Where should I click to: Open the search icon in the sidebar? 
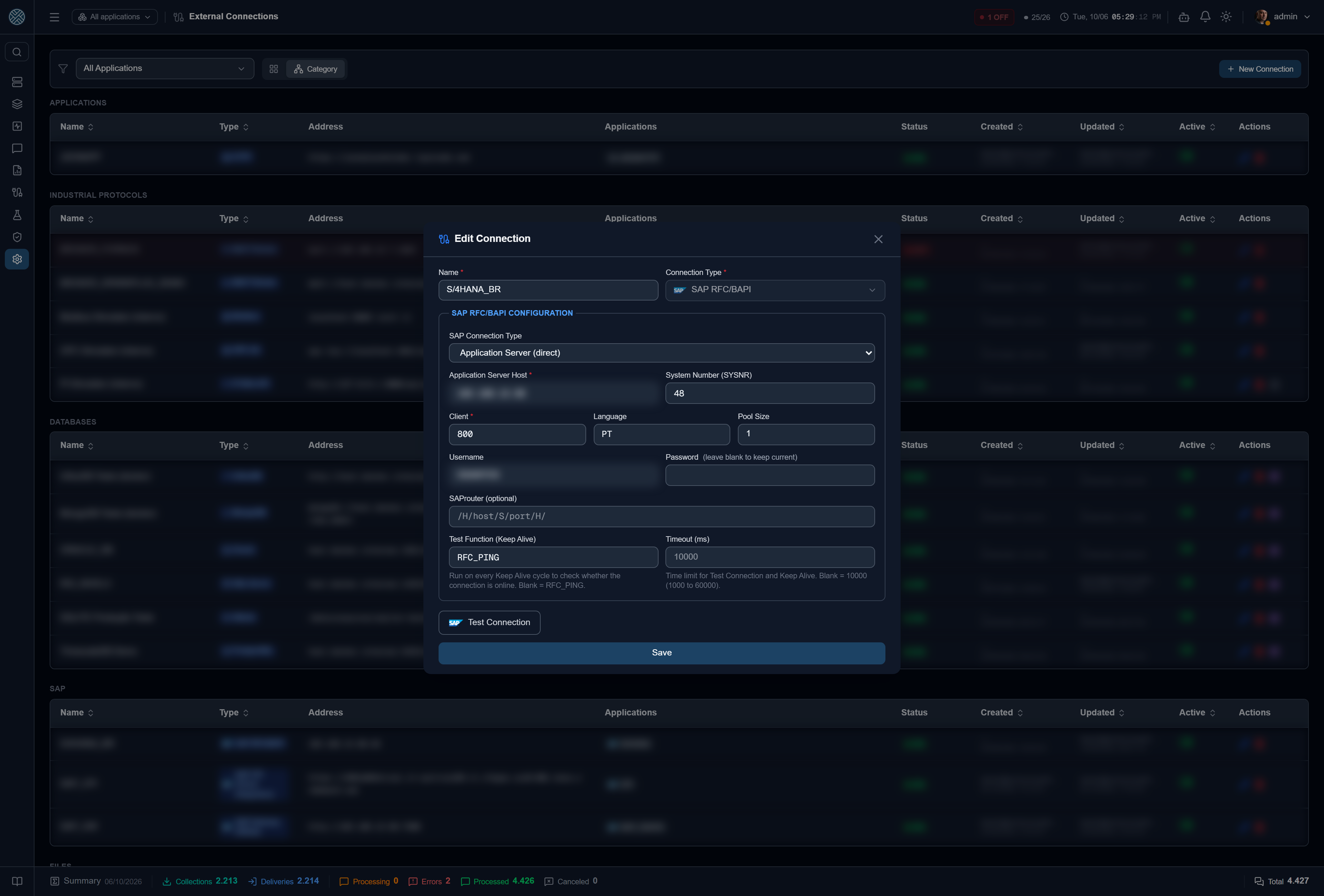pos(17,52)
